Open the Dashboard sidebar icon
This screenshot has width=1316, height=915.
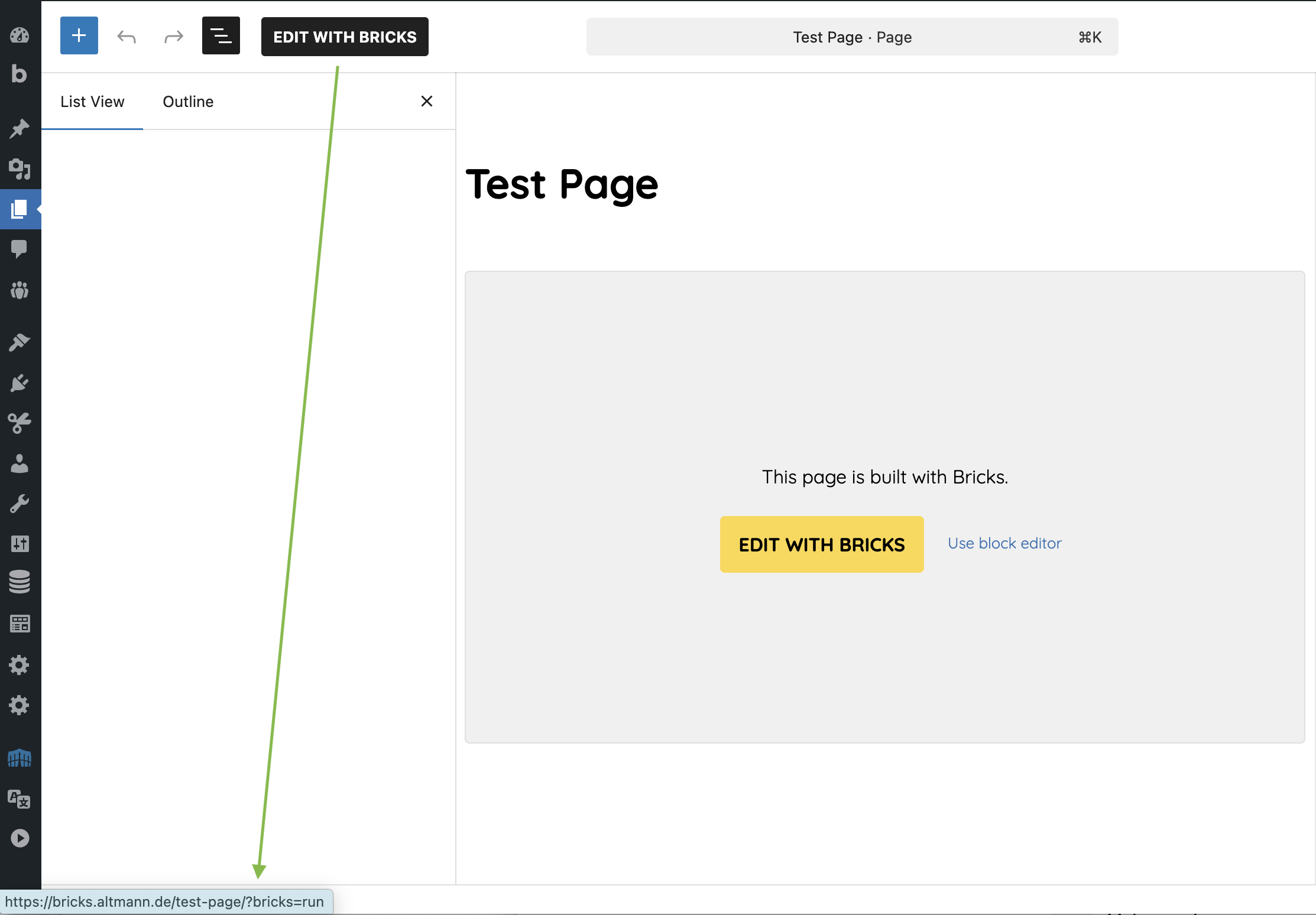click(x=20, y=35)
